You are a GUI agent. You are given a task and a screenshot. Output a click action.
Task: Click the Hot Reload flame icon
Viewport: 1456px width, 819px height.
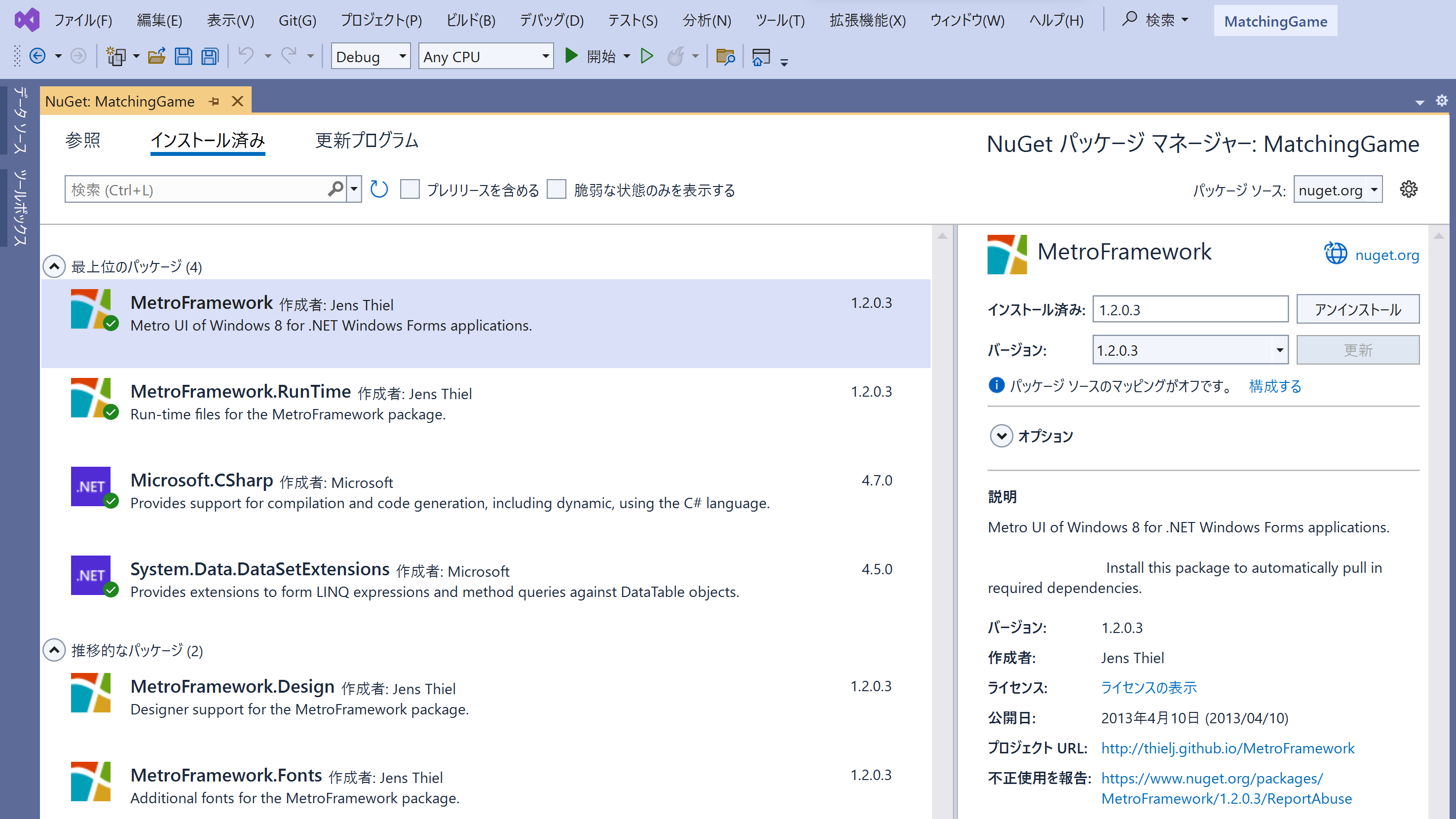click(676, 56)
